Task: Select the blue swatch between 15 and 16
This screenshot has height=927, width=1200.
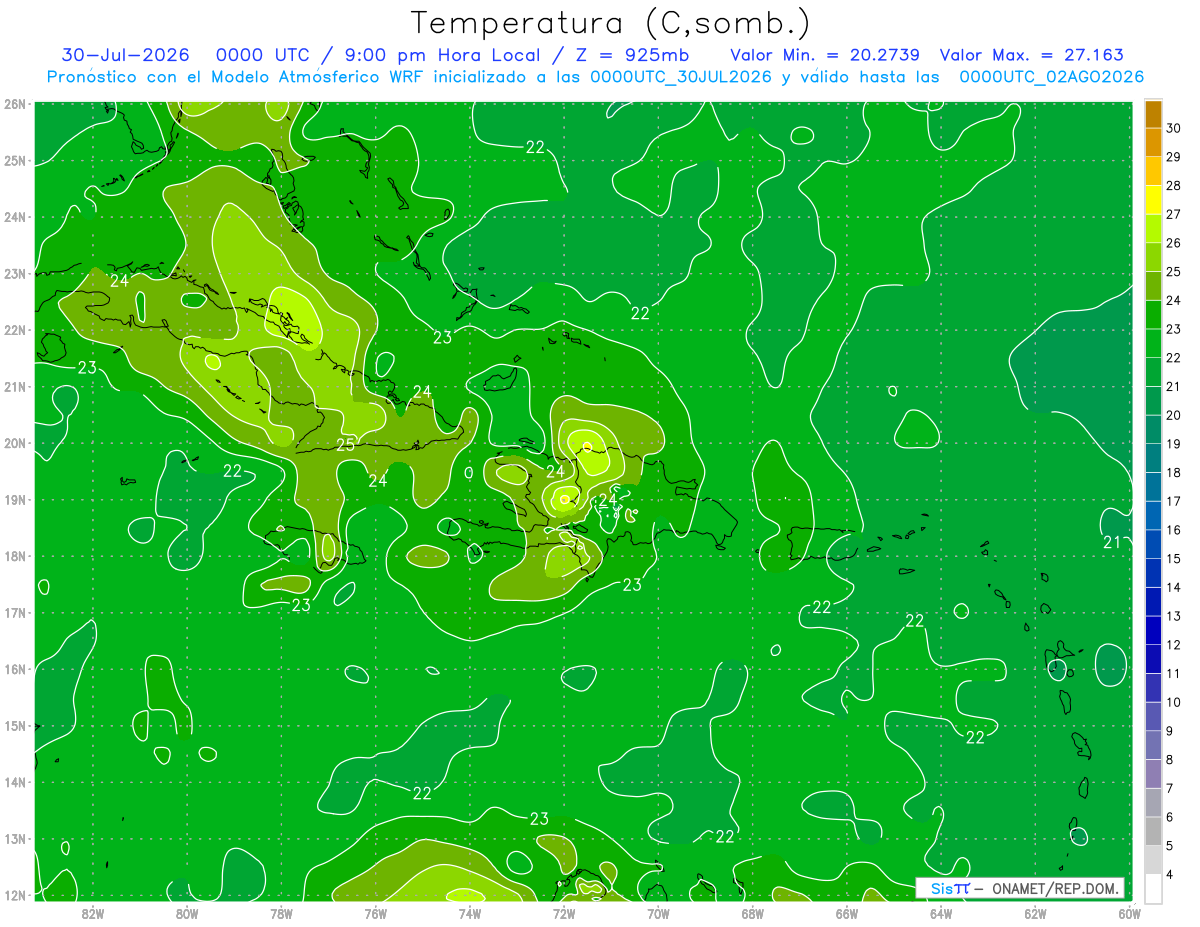Action: coord(1153,544)
